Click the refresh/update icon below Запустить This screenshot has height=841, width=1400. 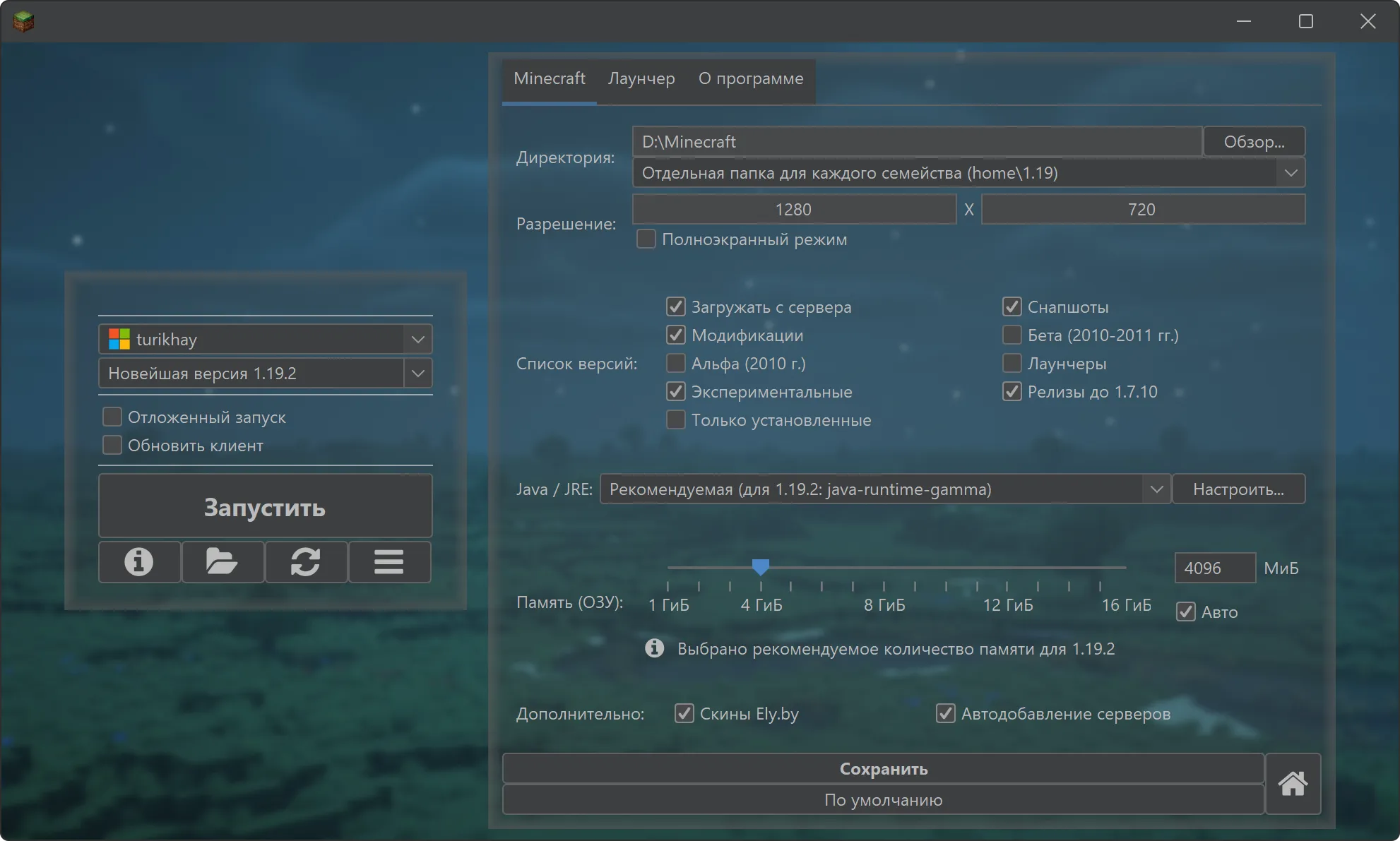click(305, 562)
